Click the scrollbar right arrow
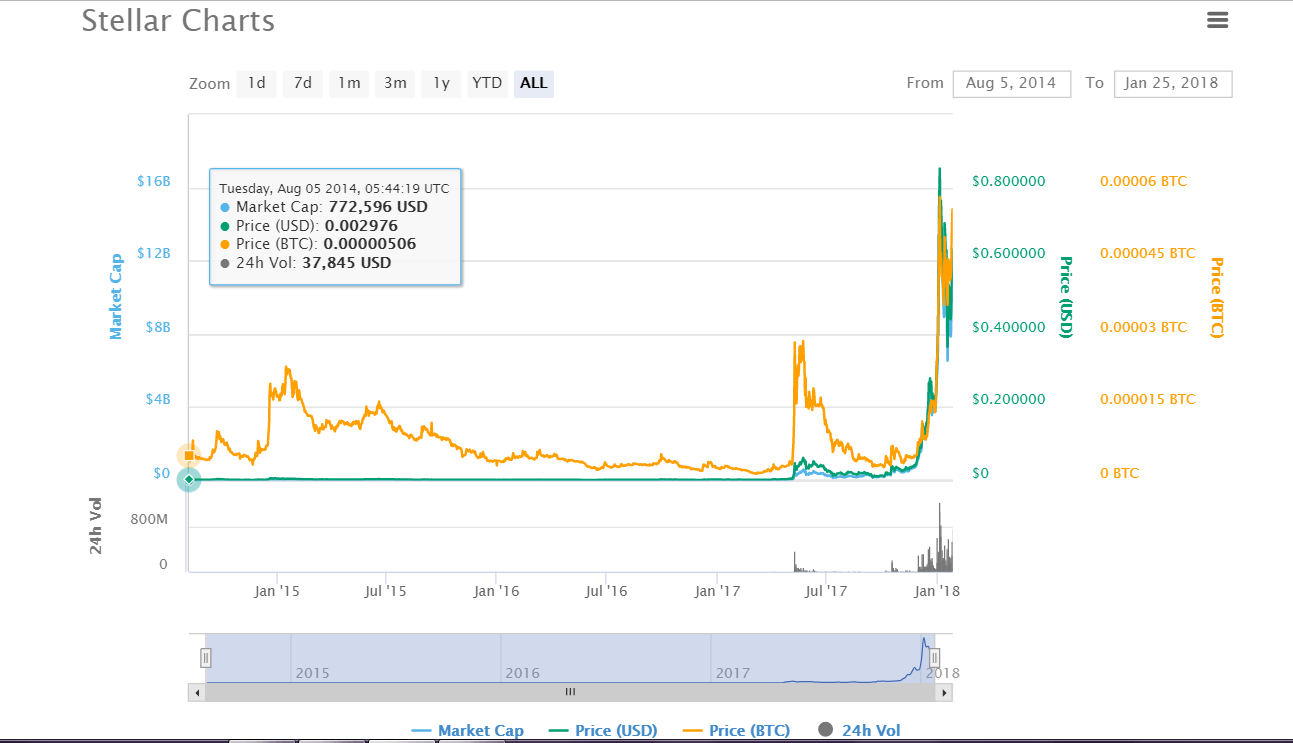This screenshot has width=1293, height=743. [944, 691]
